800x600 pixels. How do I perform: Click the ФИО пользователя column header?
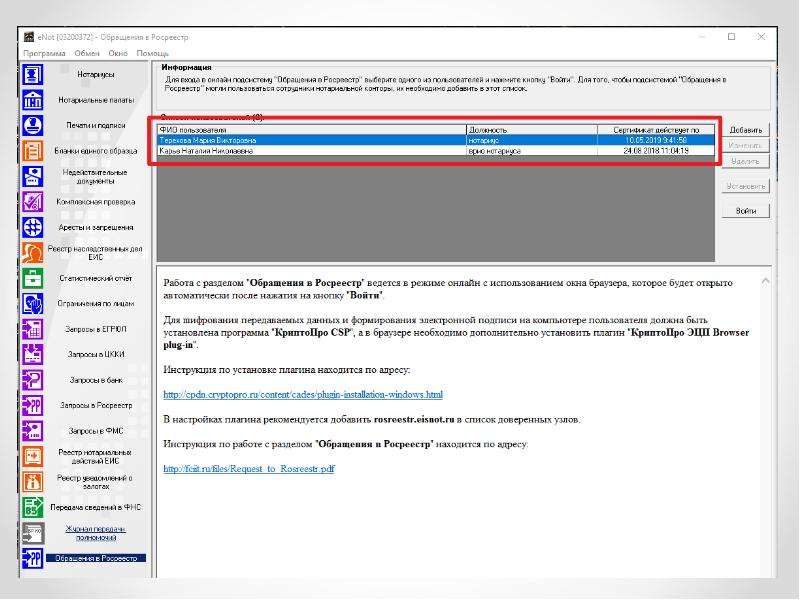[312, 130]
